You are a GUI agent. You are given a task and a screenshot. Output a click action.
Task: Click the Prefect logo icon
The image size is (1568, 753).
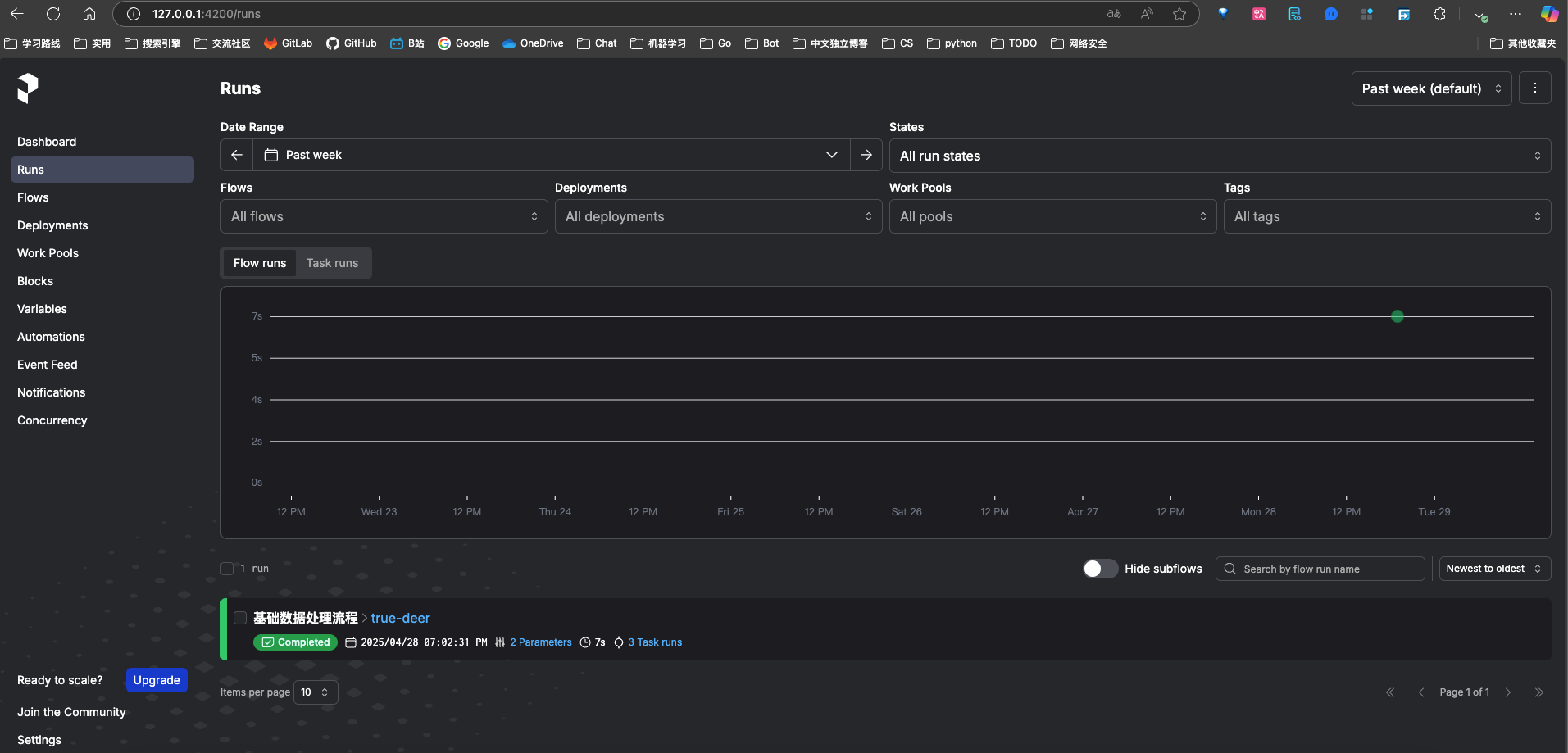tap(28, 88)
